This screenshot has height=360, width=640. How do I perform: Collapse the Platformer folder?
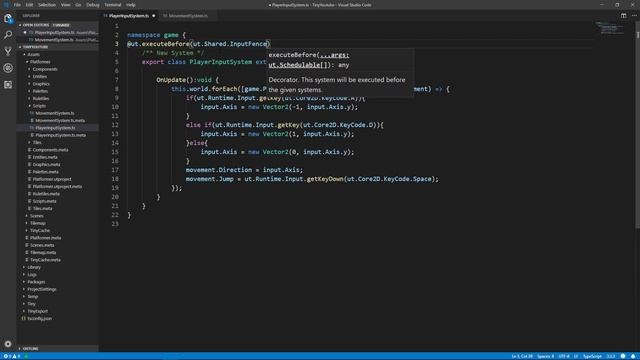pos(40,62)
